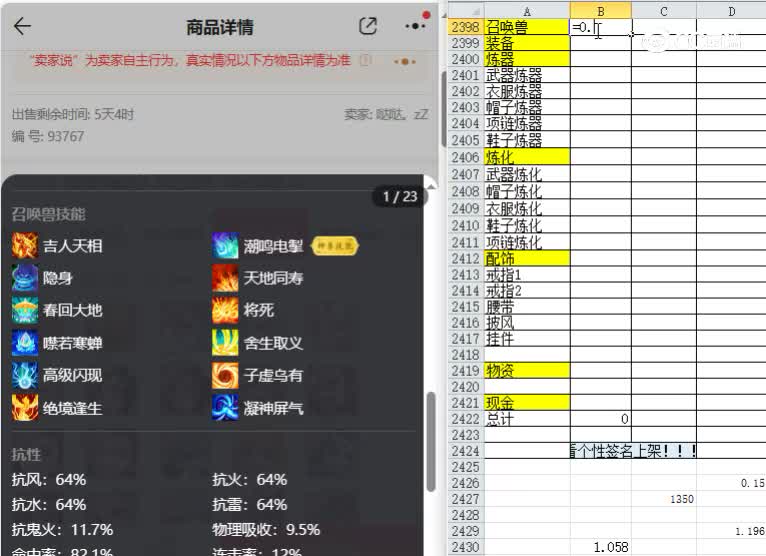
Task: Click the info icon after seller notice
Action: [365, 61]
